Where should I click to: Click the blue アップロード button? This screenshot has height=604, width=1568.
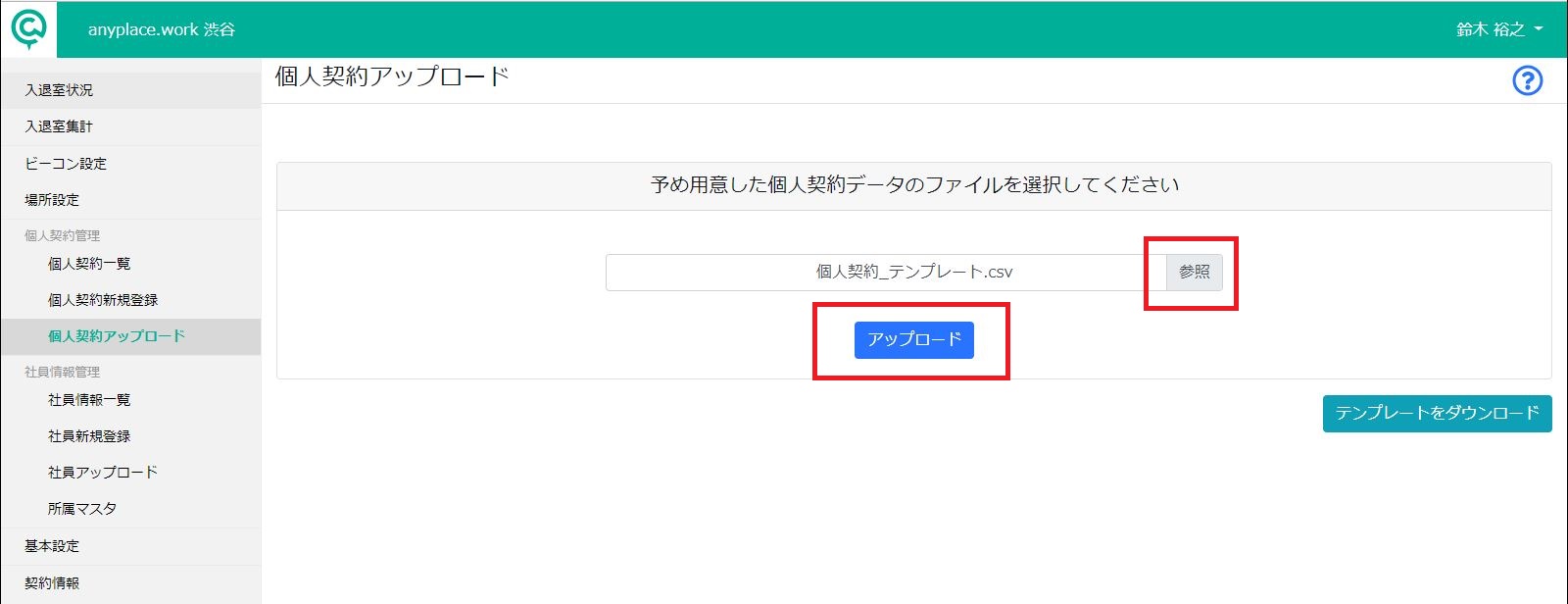tap(913, 339)
